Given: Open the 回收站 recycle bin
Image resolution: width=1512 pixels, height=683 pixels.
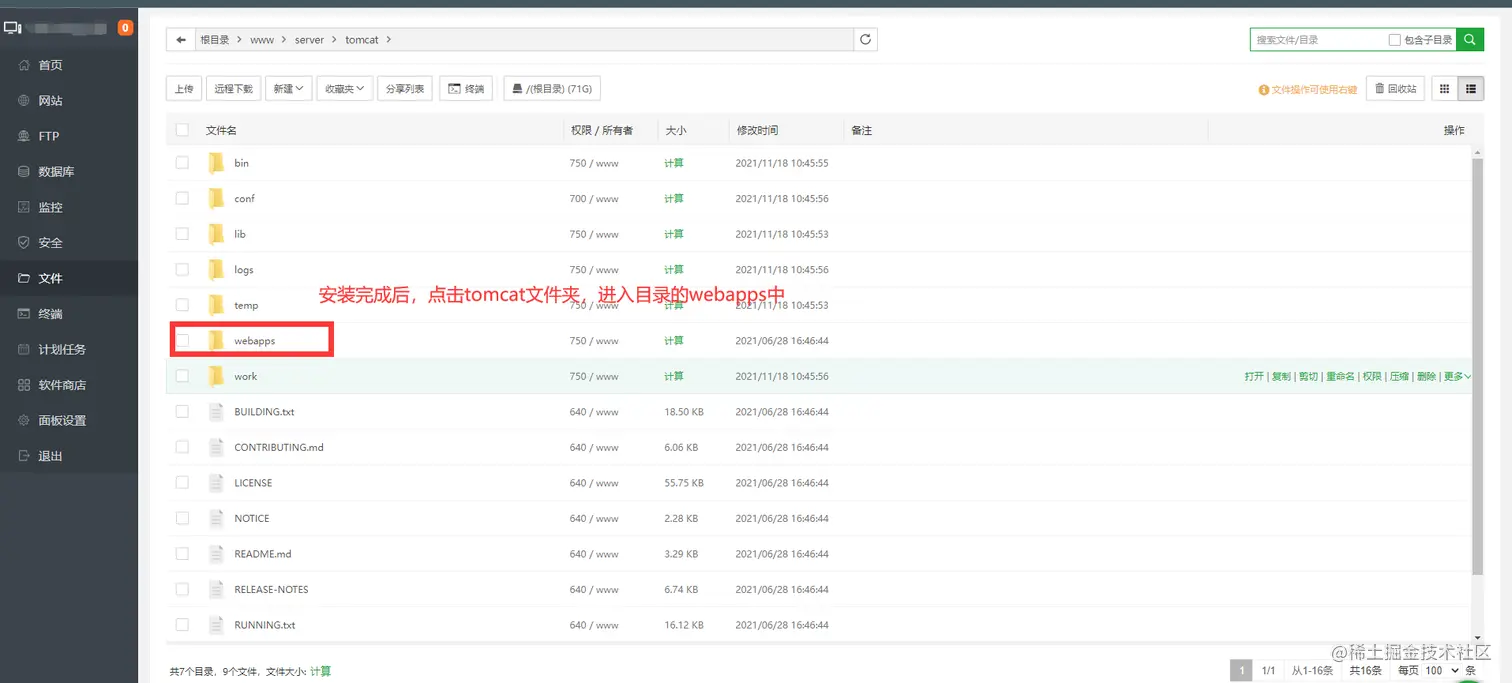Looking at the screenshot, I should coord(1395,89).
